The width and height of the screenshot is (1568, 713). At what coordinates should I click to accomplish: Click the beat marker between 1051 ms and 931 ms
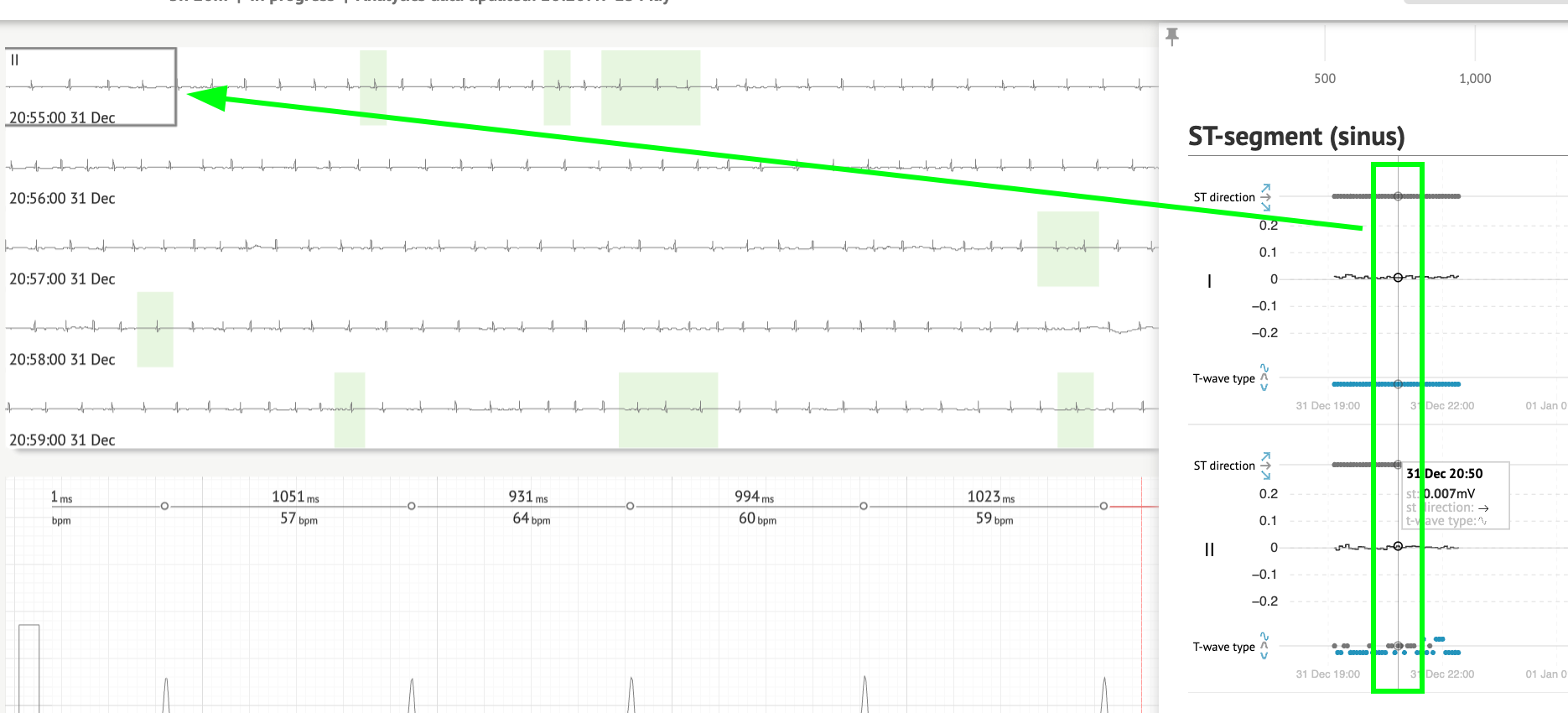412,506
